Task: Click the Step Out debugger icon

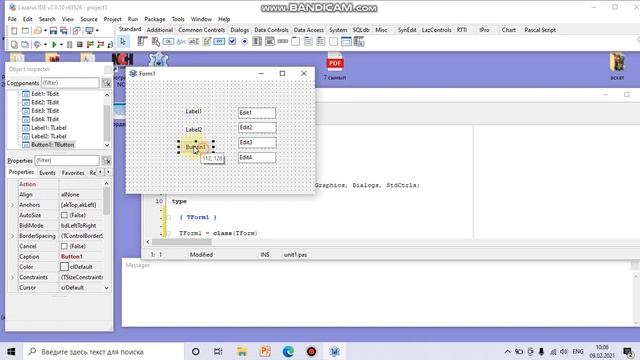Action: [x=110, y=44]
